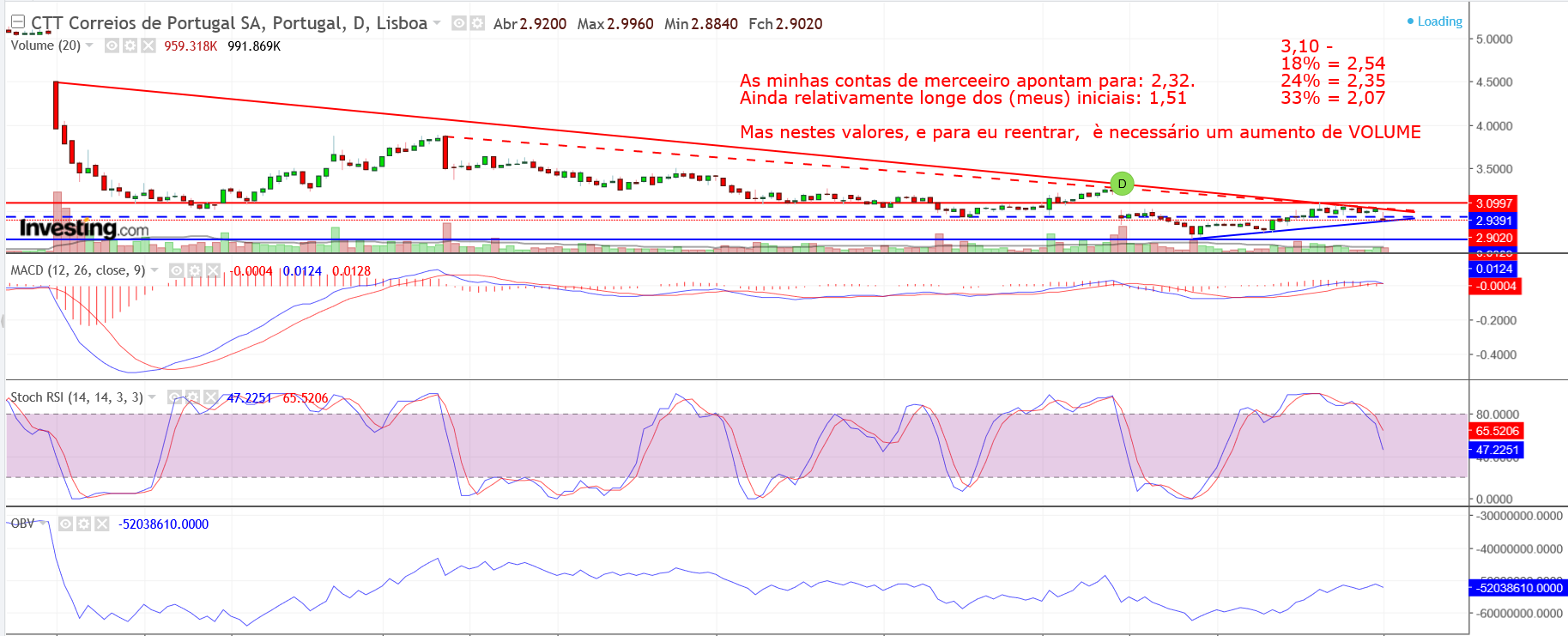
Task: Select the '33% = 2,07' annotation line
Action: [1333, 98]
